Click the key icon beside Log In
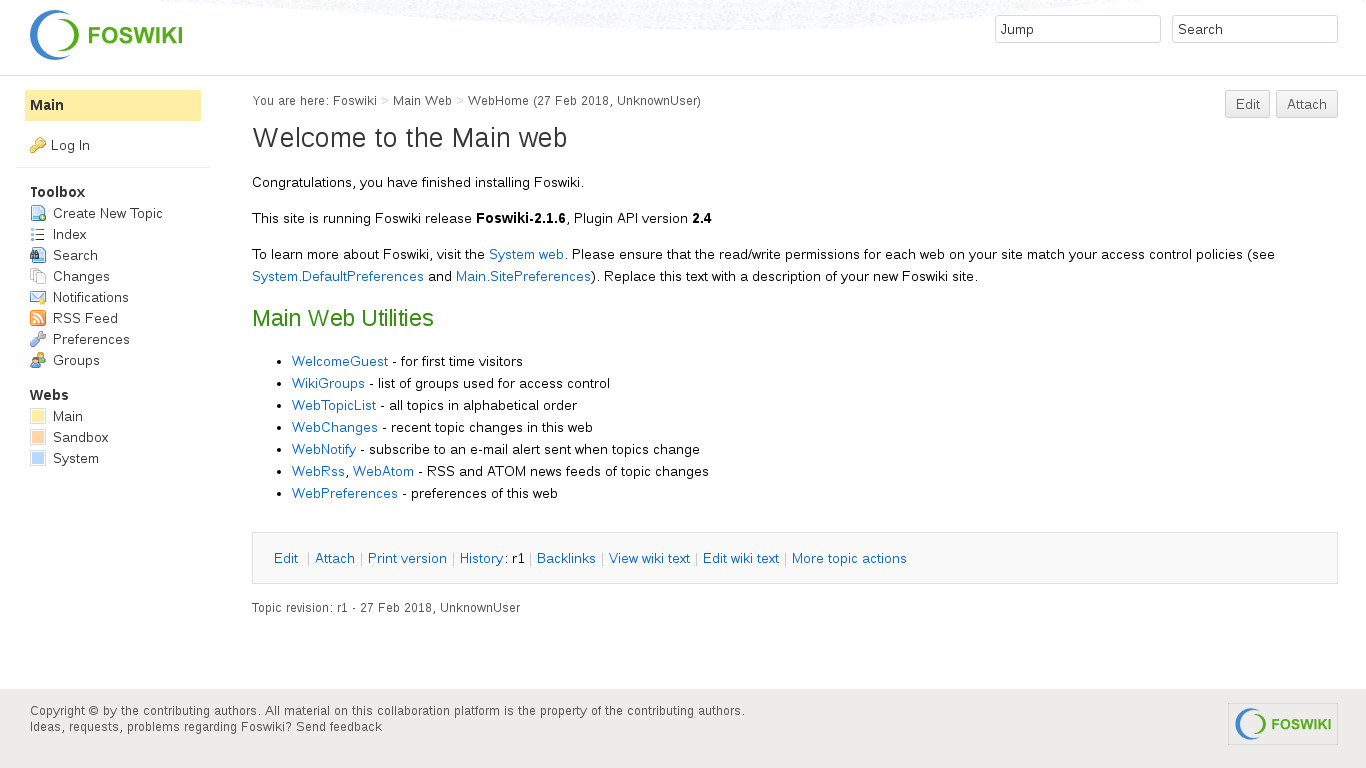Viewport: 1366px width, 768px height. click(38, 145)
